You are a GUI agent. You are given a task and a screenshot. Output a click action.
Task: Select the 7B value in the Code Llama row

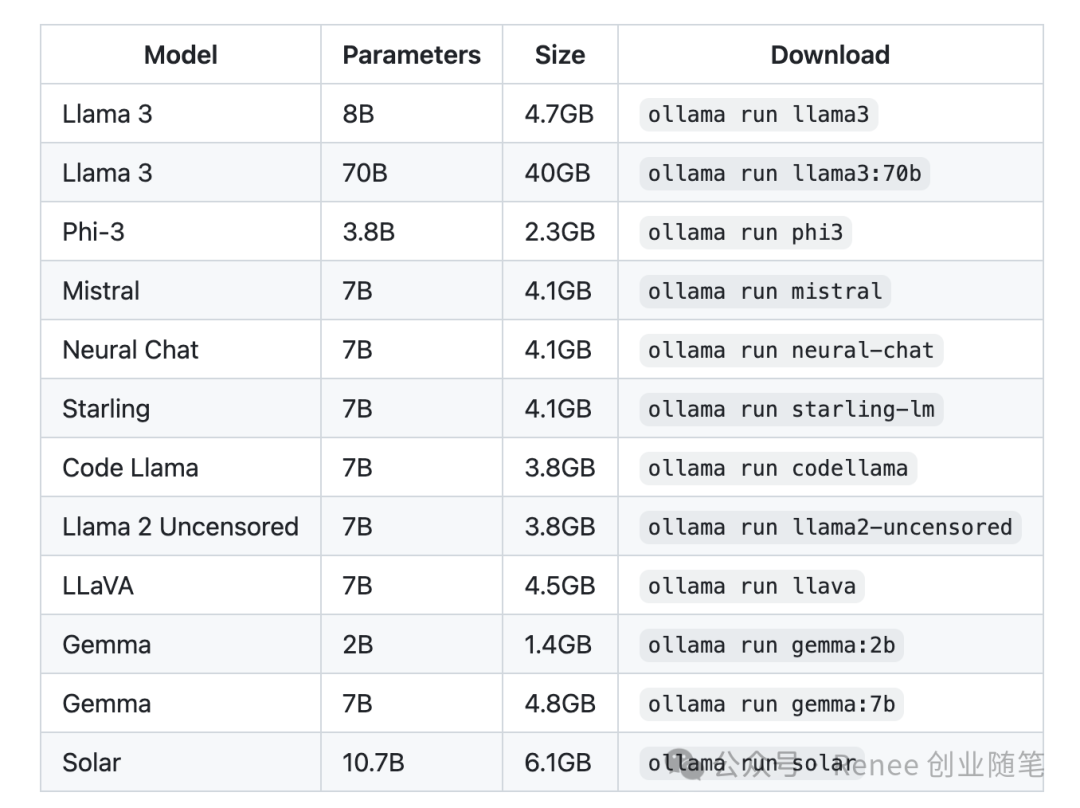click(x=357, y=468)
